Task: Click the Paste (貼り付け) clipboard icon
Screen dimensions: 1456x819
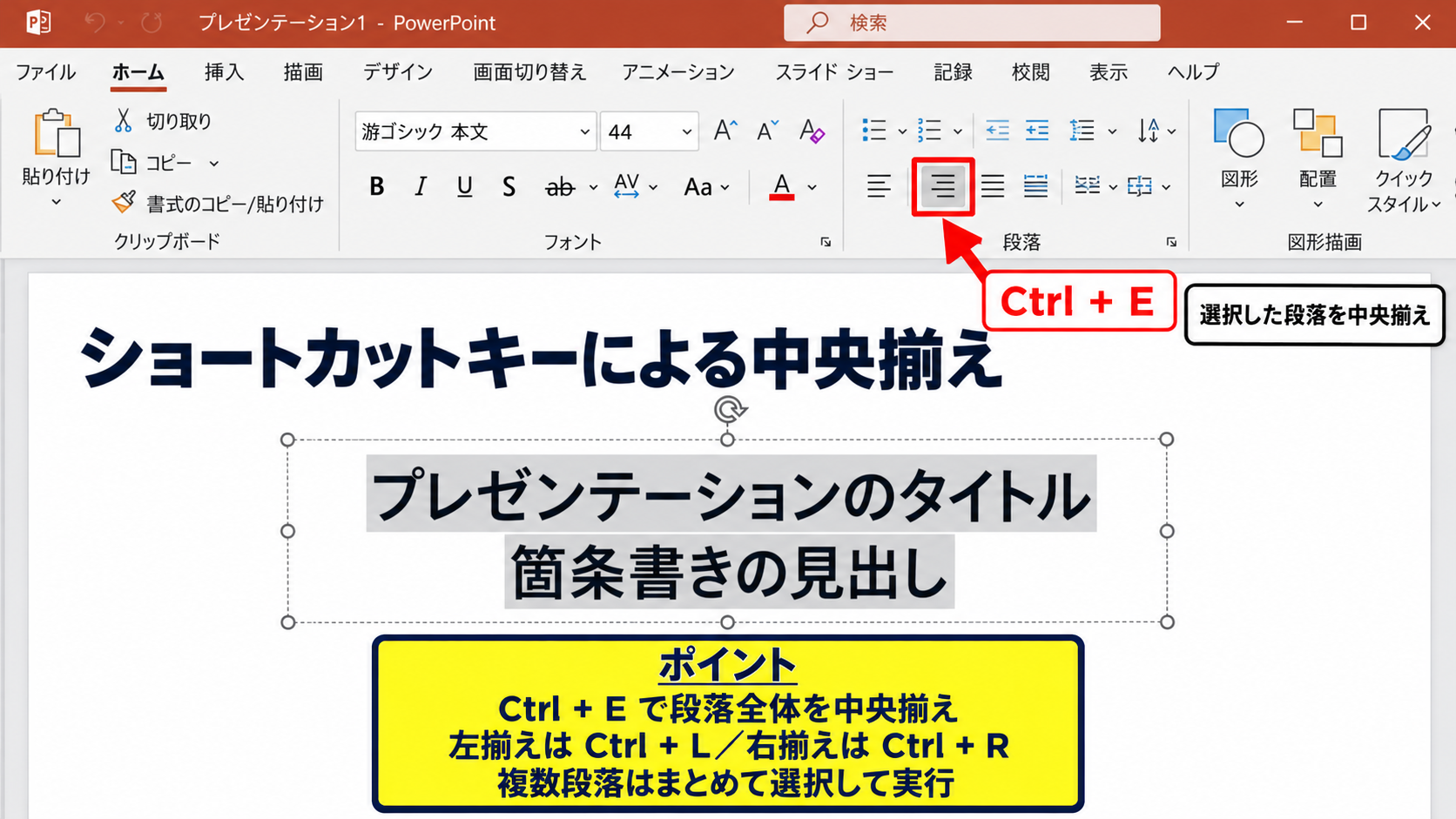Action: [x=56, y=133]
